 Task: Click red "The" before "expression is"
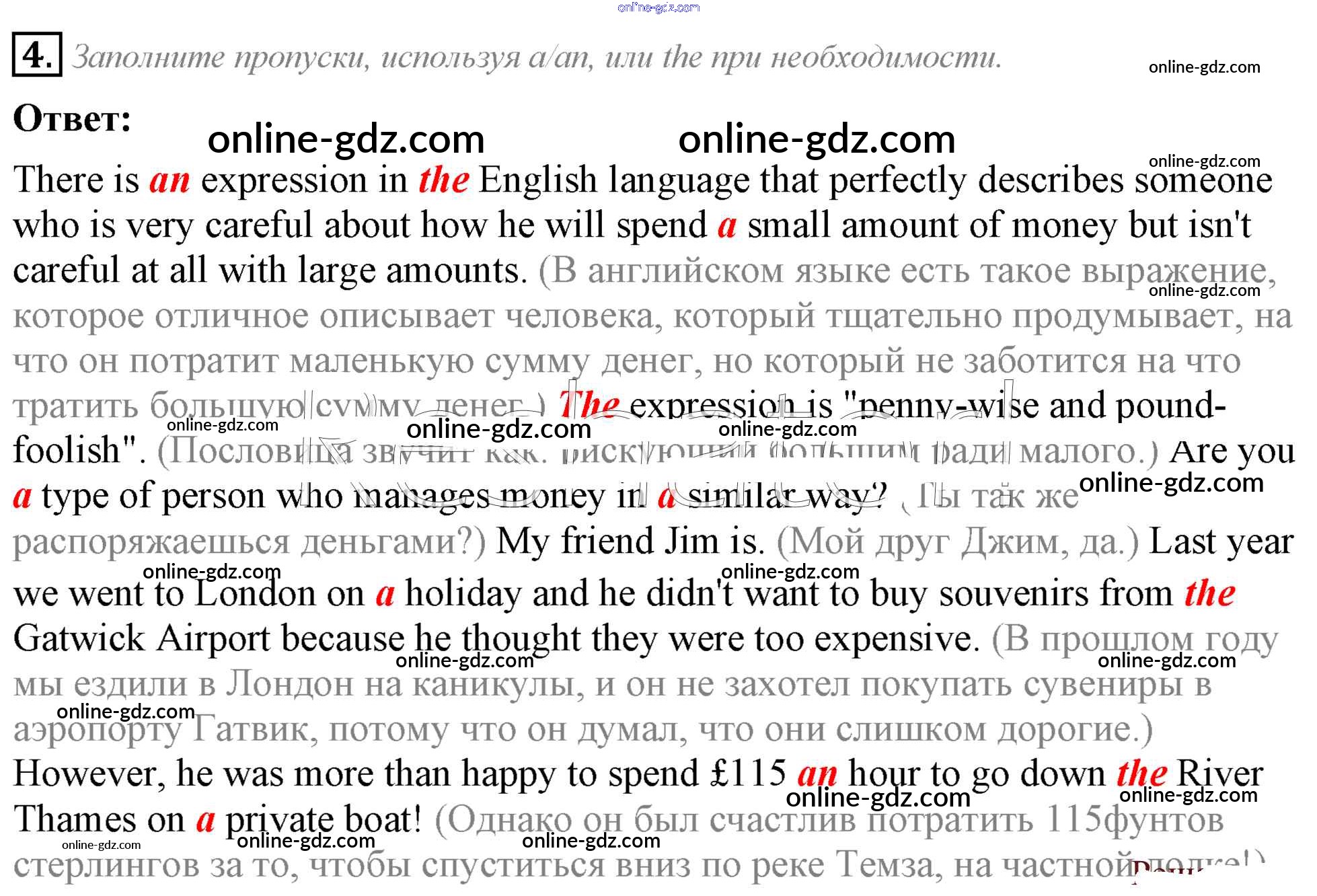point(589,405)
